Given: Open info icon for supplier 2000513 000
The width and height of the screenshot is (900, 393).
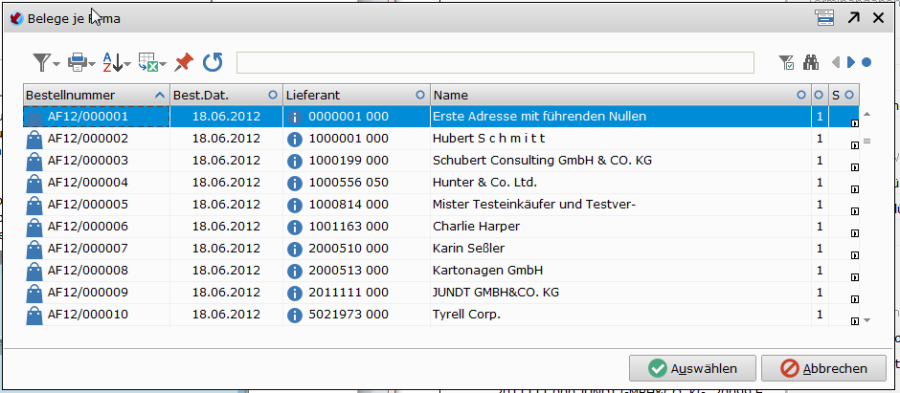Looking at the screenshot, I should pyautogui.click(x=294, y=271).
